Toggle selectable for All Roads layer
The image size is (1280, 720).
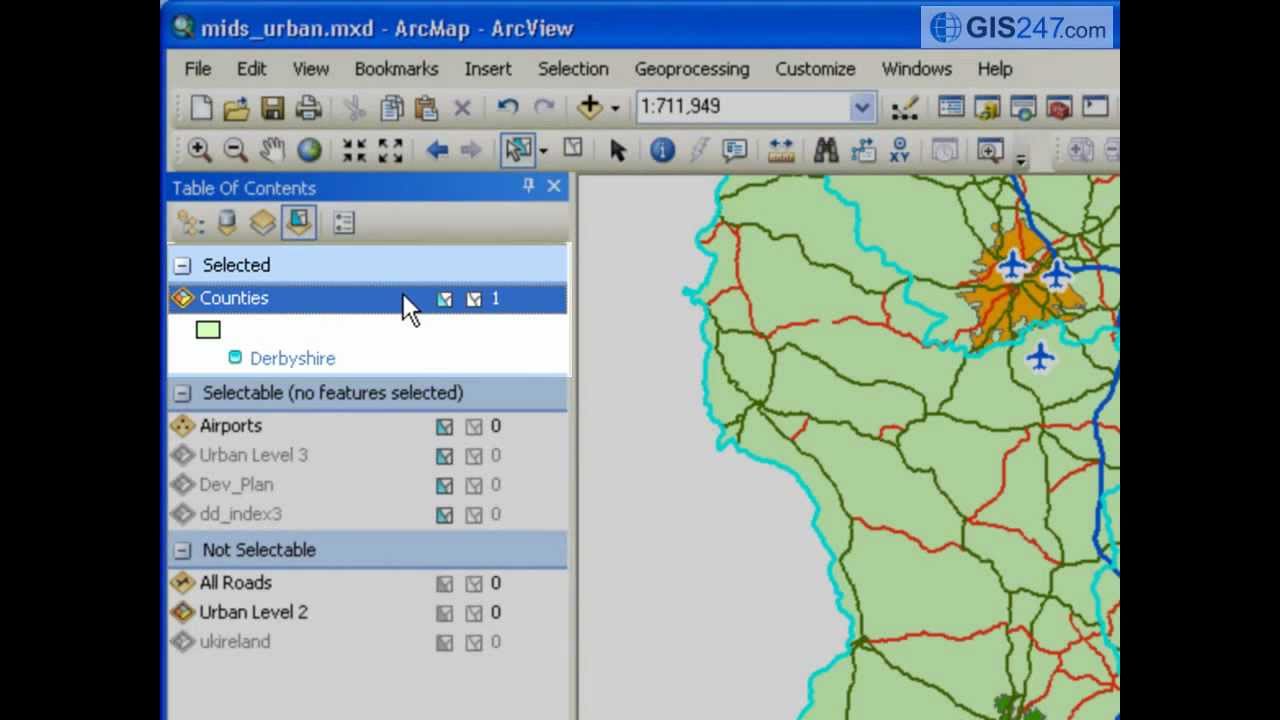pyautogui.click(x=445, y=584)
